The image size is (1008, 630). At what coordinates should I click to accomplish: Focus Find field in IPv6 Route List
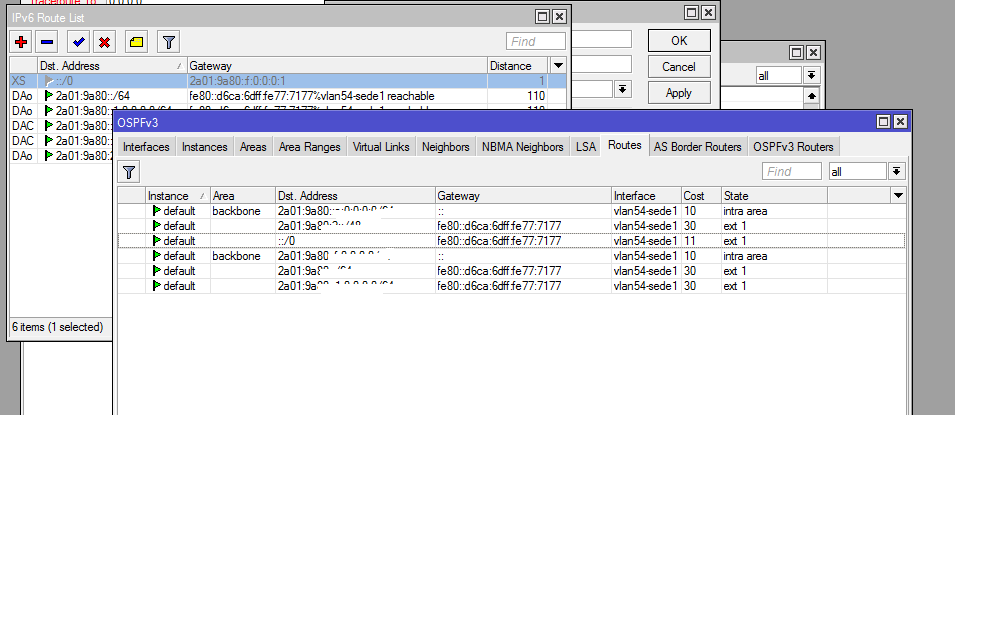(x=536, y=42)
